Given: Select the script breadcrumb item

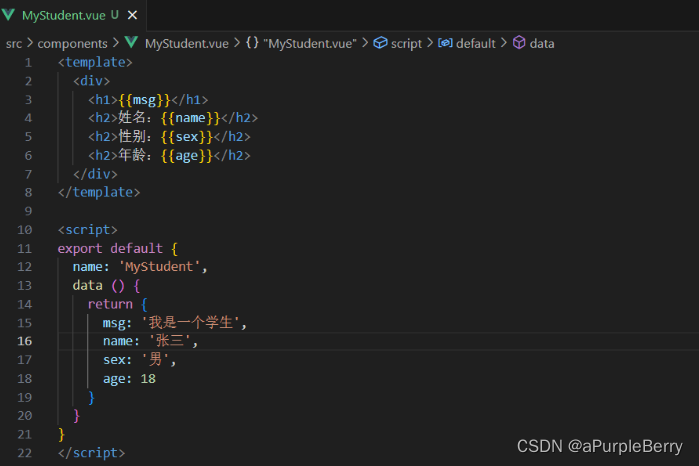Looking at the screenshot, I should click(x=406, y=43).
